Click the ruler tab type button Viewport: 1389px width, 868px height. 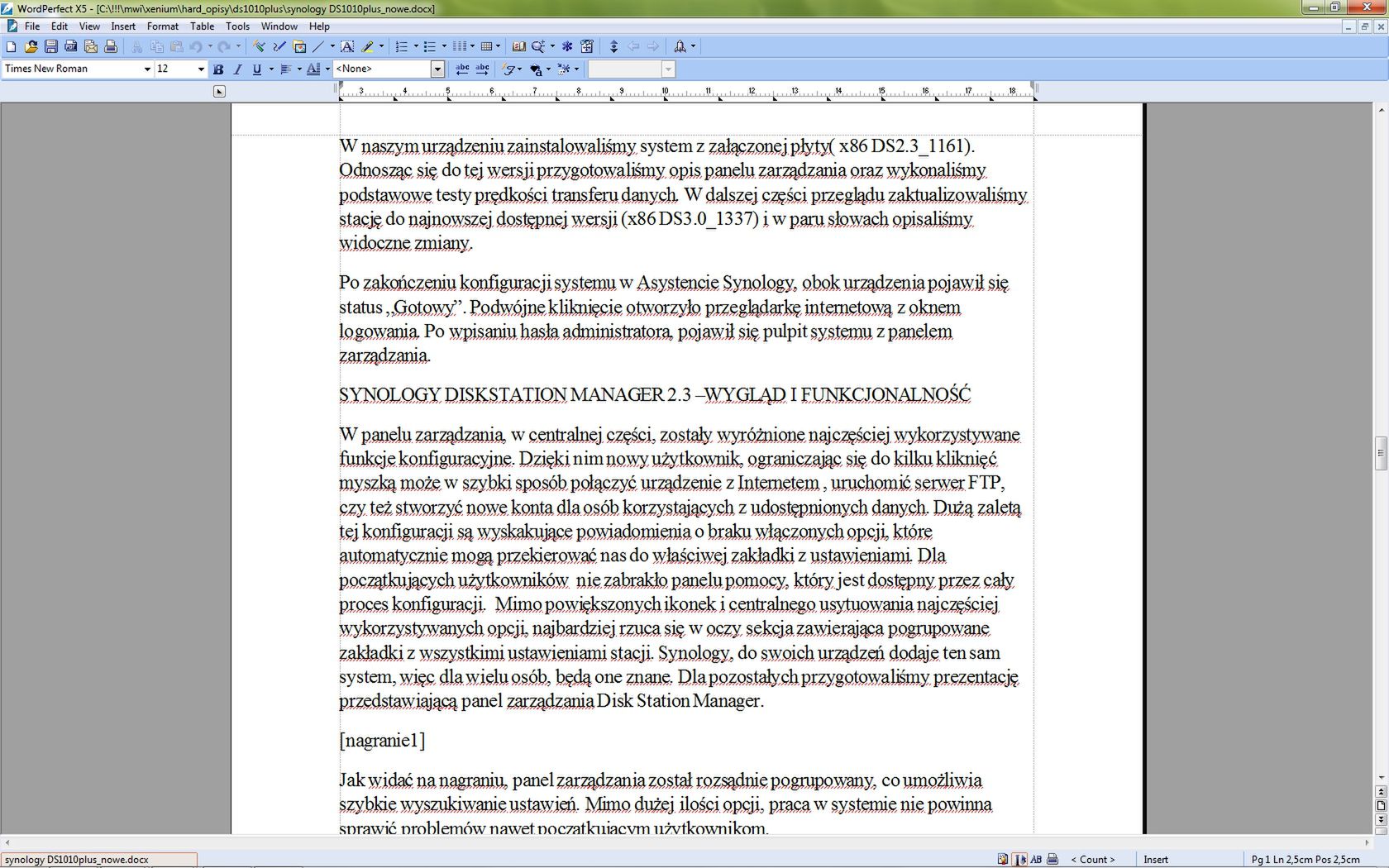(x=219, y=92)
